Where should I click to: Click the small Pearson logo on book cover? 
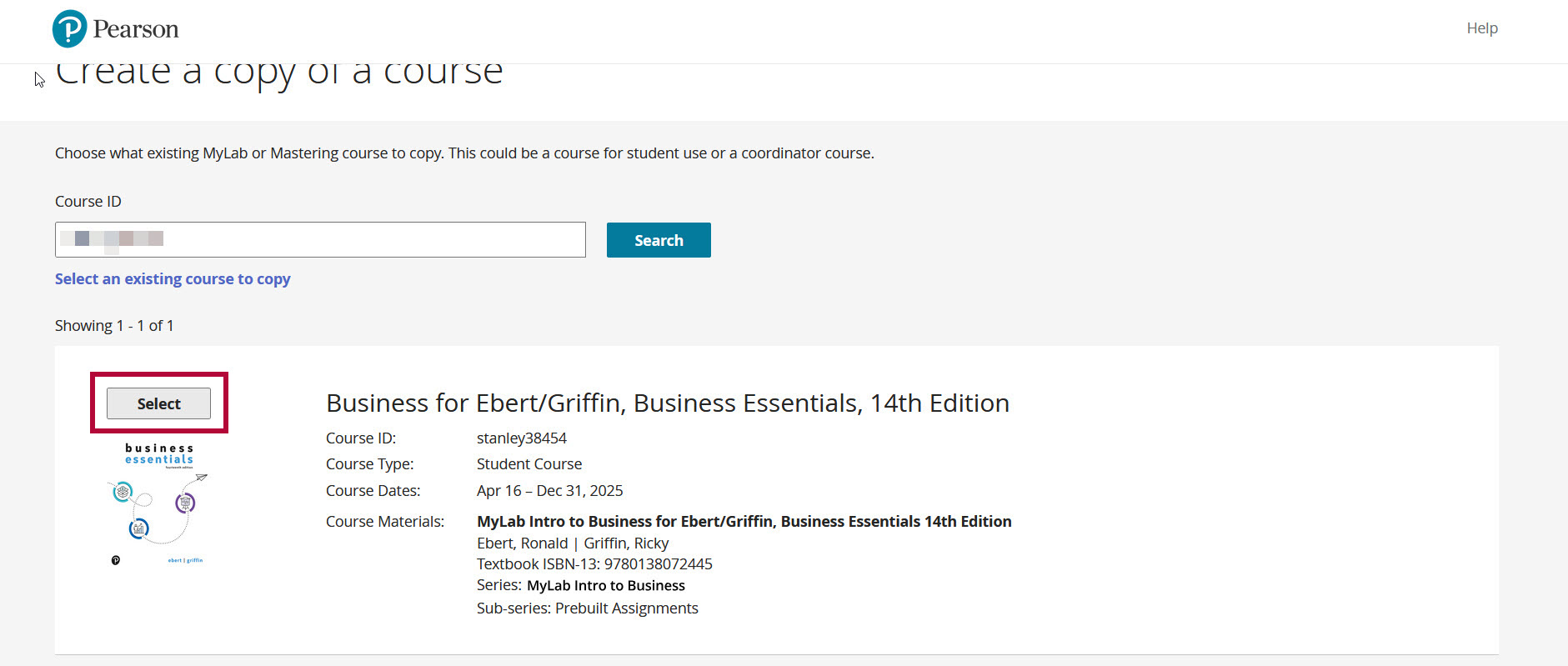[116, 560]
